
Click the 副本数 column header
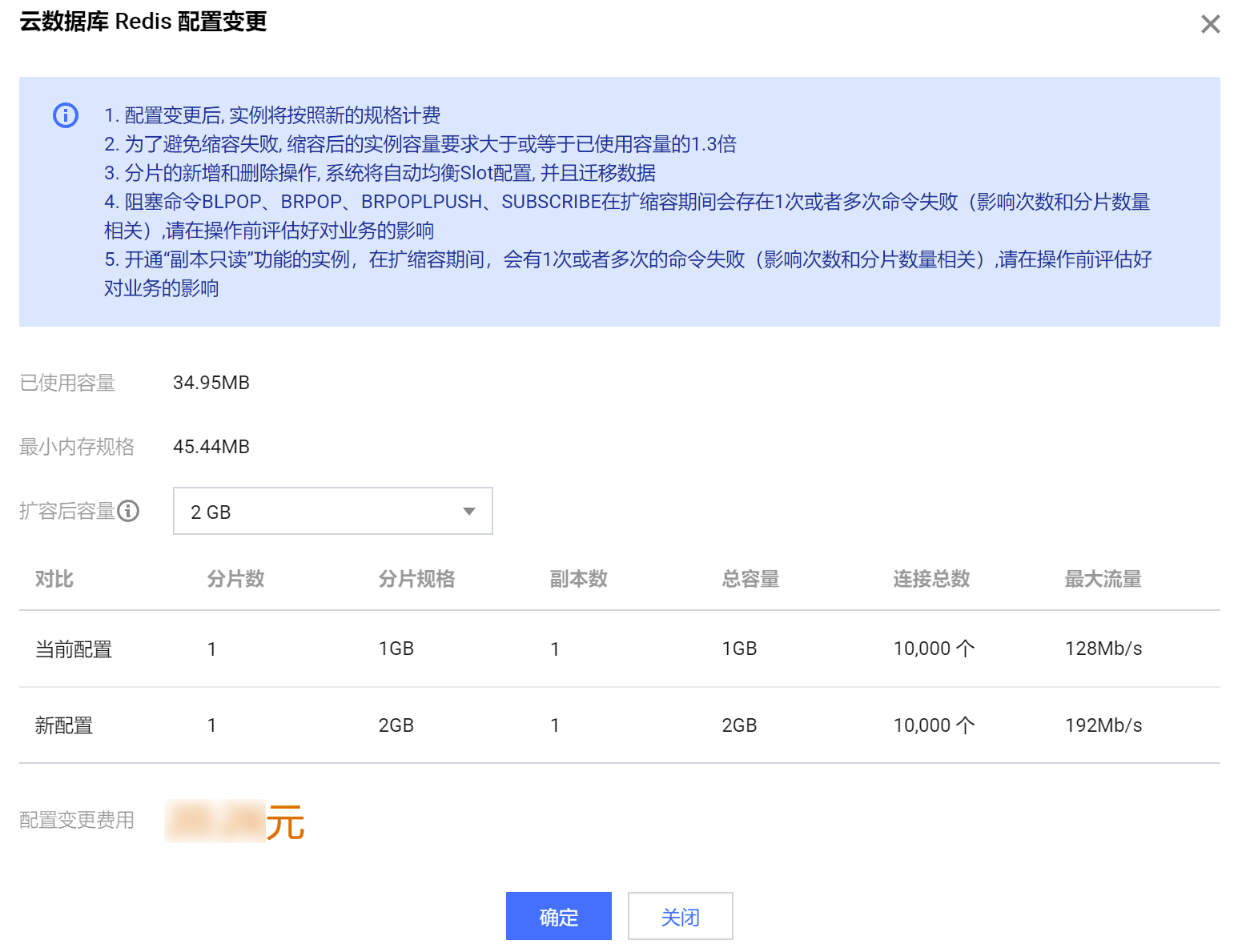579,579
